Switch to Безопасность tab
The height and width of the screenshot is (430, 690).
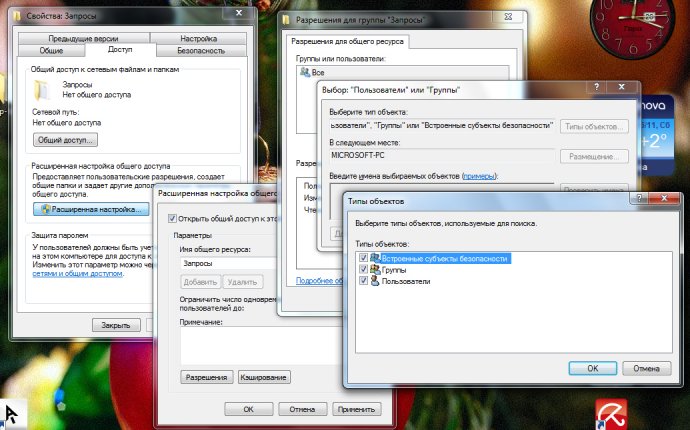[201, 51]
